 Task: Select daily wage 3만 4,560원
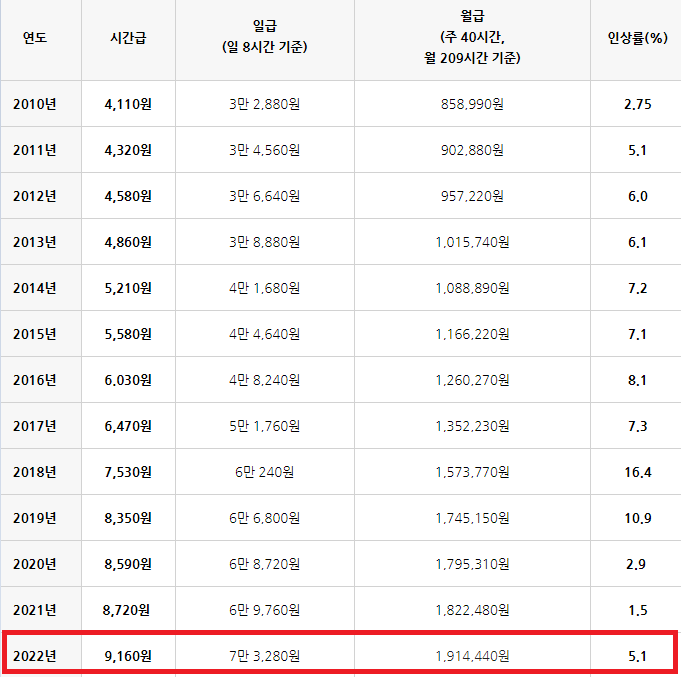pos(264,150)
